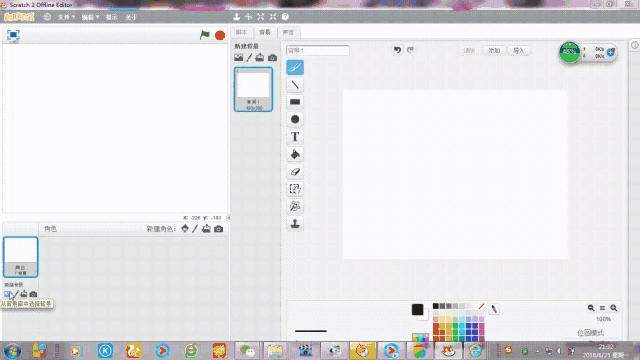Click the red stop button
Screen dimensions: 640x360
point(220,35)
